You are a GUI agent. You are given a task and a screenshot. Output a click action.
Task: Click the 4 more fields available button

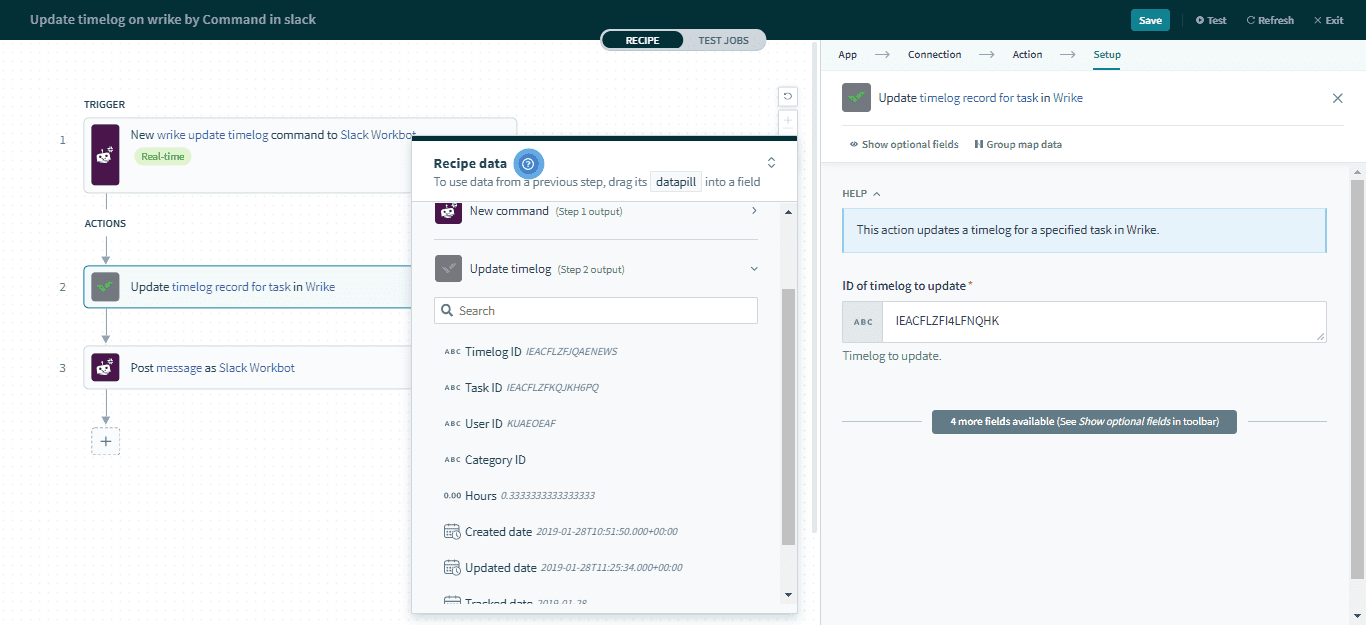[x=1084, y=422]
